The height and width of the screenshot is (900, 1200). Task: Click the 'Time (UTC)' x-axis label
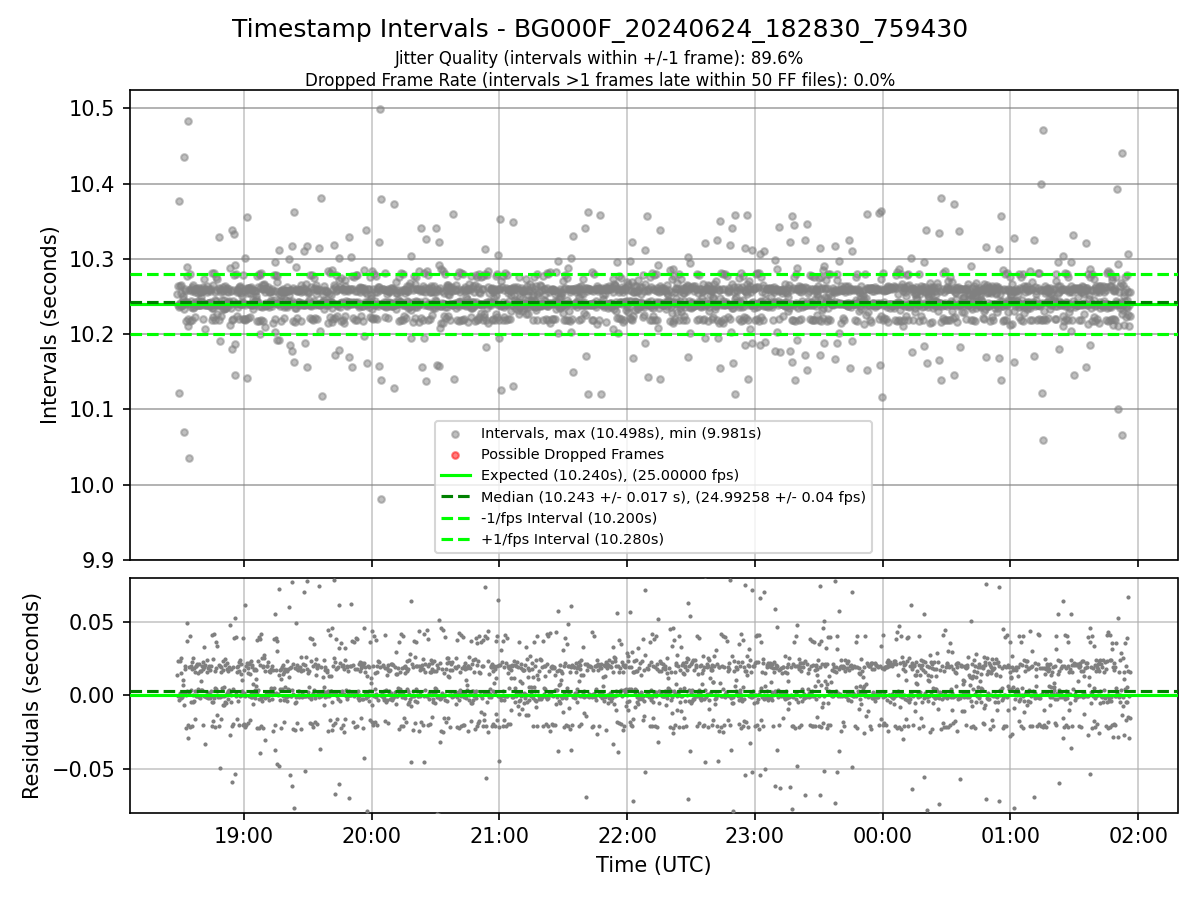point(653,865)
